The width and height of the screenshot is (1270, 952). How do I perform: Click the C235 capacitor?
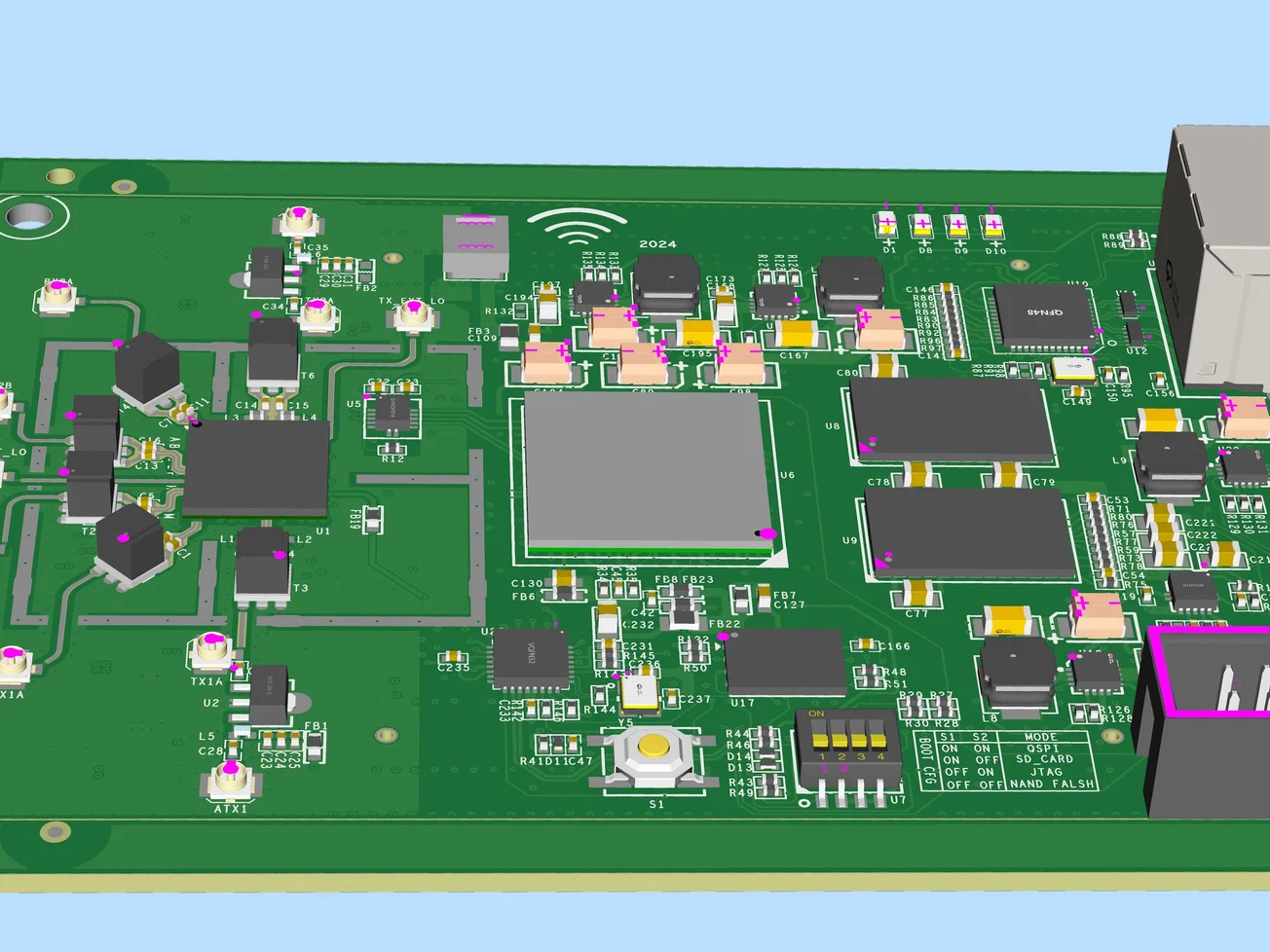click(453, 657)
